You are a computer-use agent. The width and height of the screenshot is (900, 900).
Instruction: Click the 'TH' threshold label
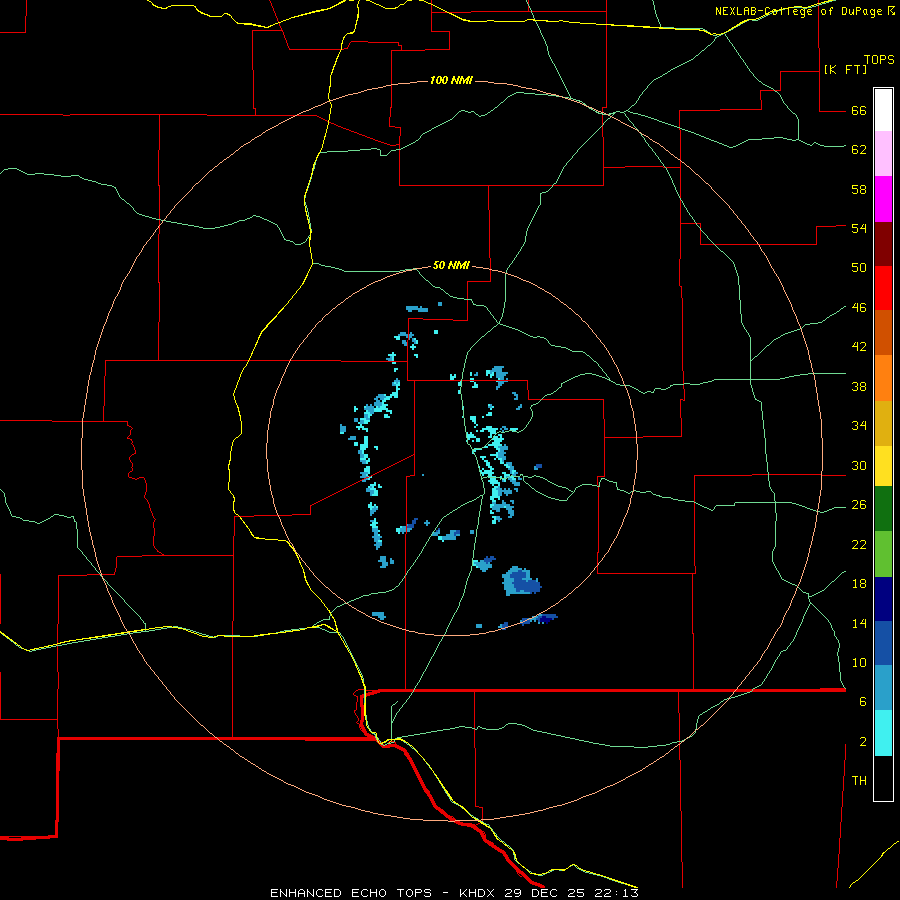pyautogui.click(x=859, y=781)
